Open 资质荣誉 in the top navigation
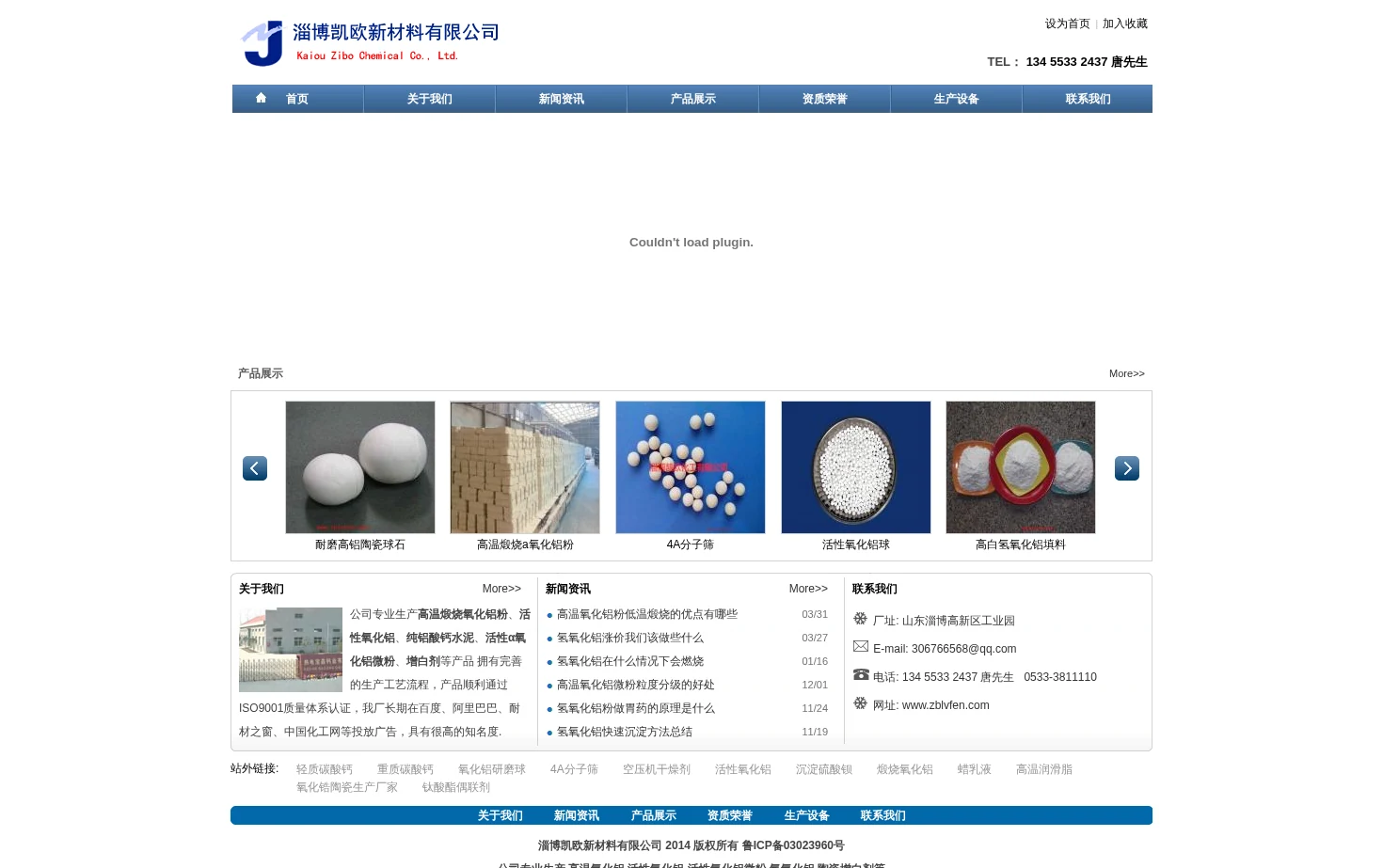 click(824, 99)
